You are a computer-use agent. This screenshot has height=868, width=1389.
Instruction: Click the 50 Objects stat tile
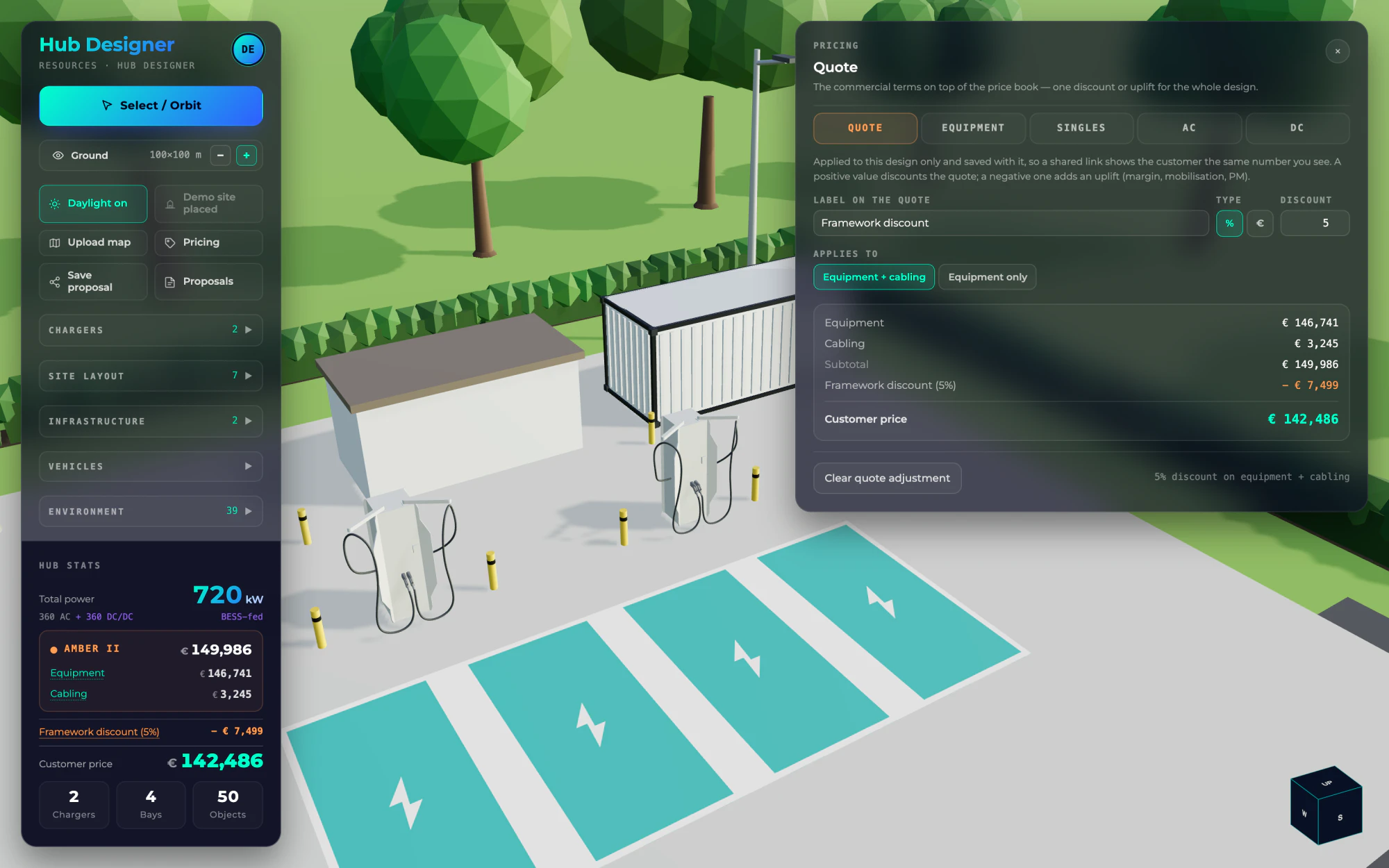228,805
